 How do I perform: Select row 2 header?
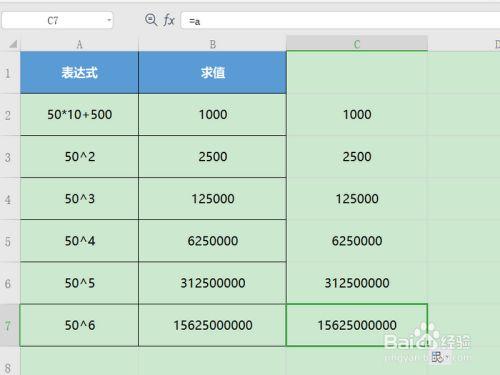tap(9, 115)
